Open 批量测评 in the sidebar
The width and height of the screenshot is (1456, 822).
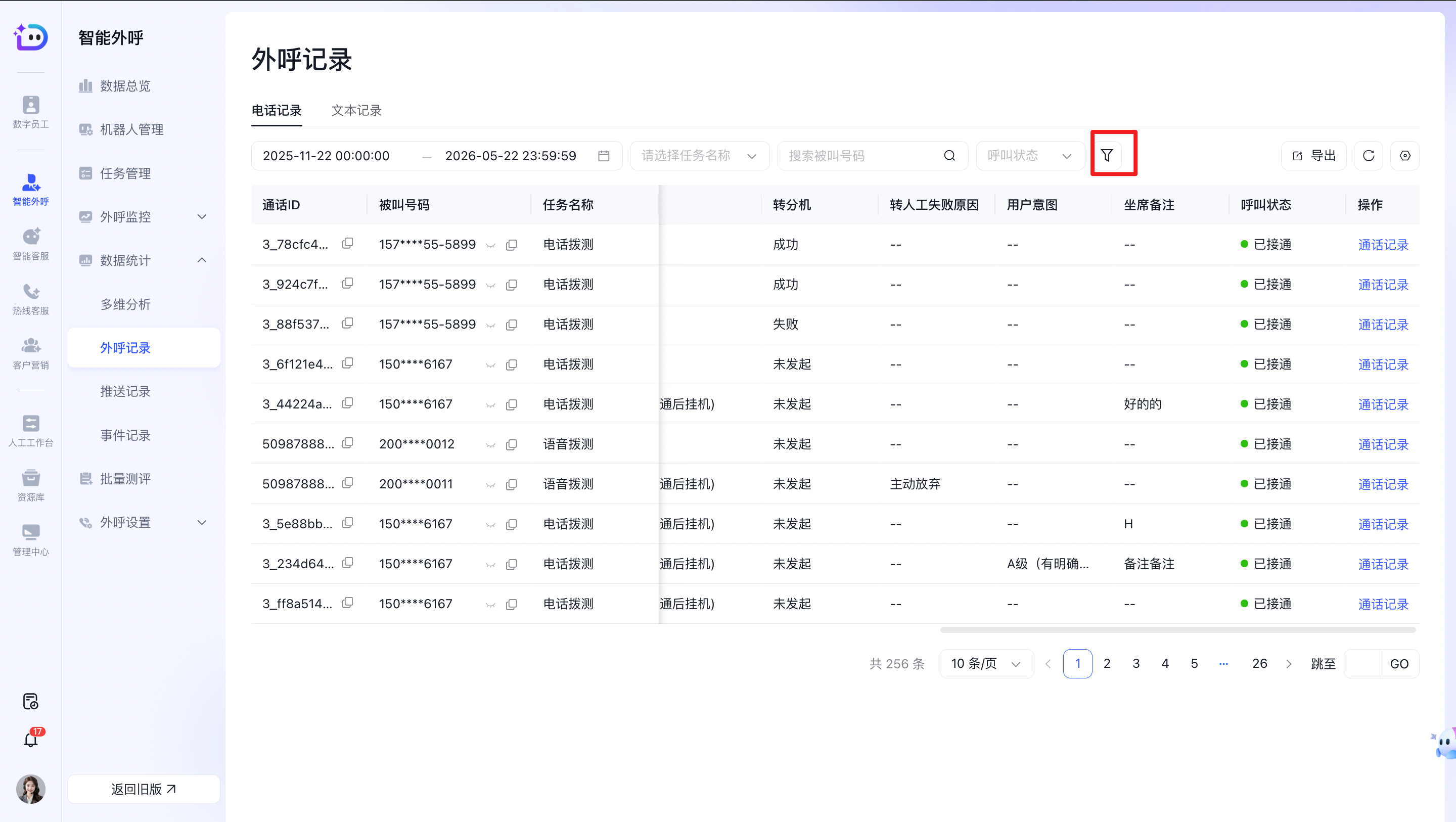click(144, 479)
